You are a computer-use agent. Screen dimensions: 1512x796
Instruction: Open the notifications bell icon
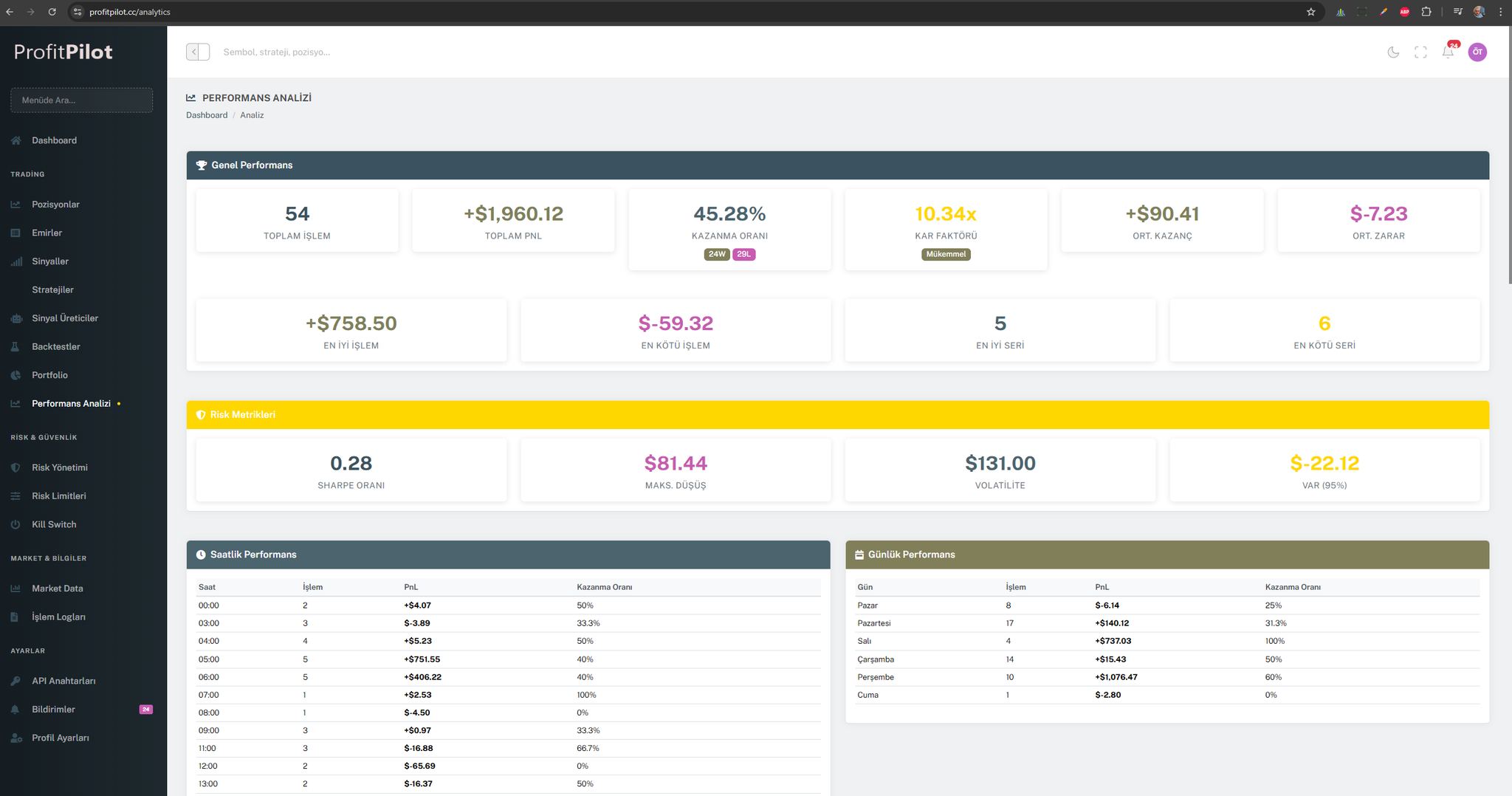1448,52
